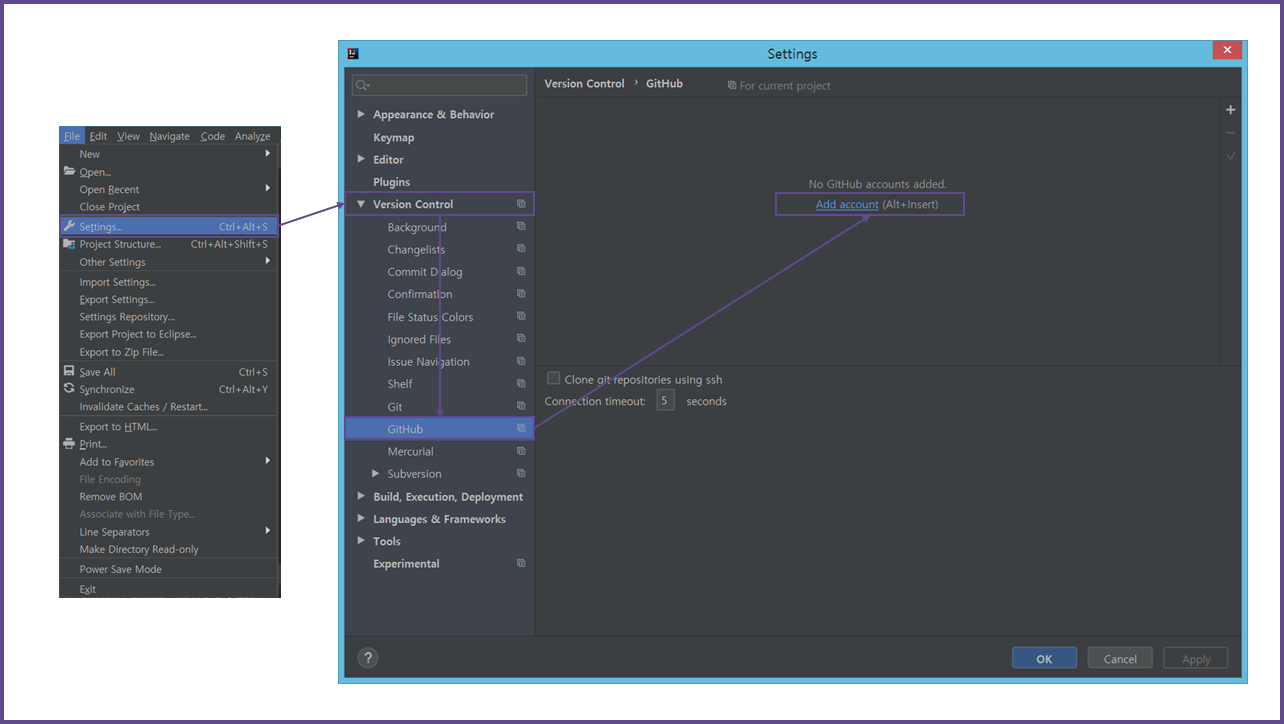Image resolution: width=1284 pixels, height=724 pixels.
Task: Open the Edit menu
Action: (x=98, y=136)
